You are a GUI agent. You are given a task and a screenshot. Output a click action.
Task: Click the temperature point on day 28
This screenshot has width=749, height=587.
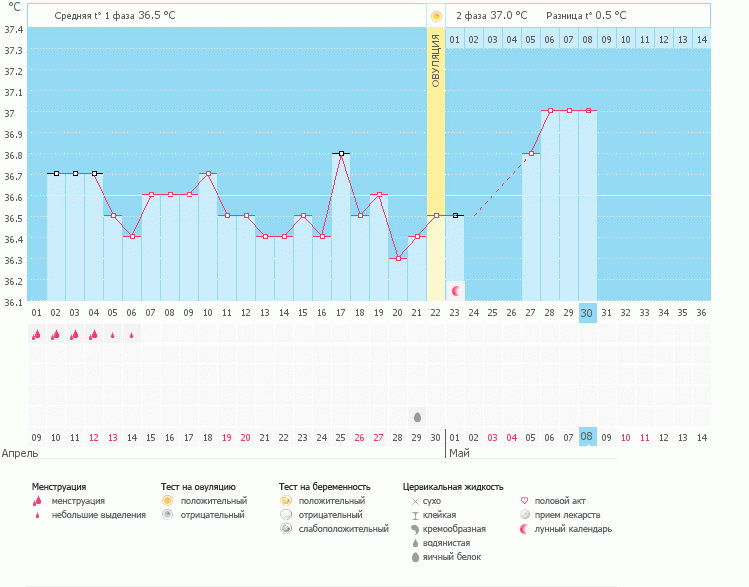point(550,111)
